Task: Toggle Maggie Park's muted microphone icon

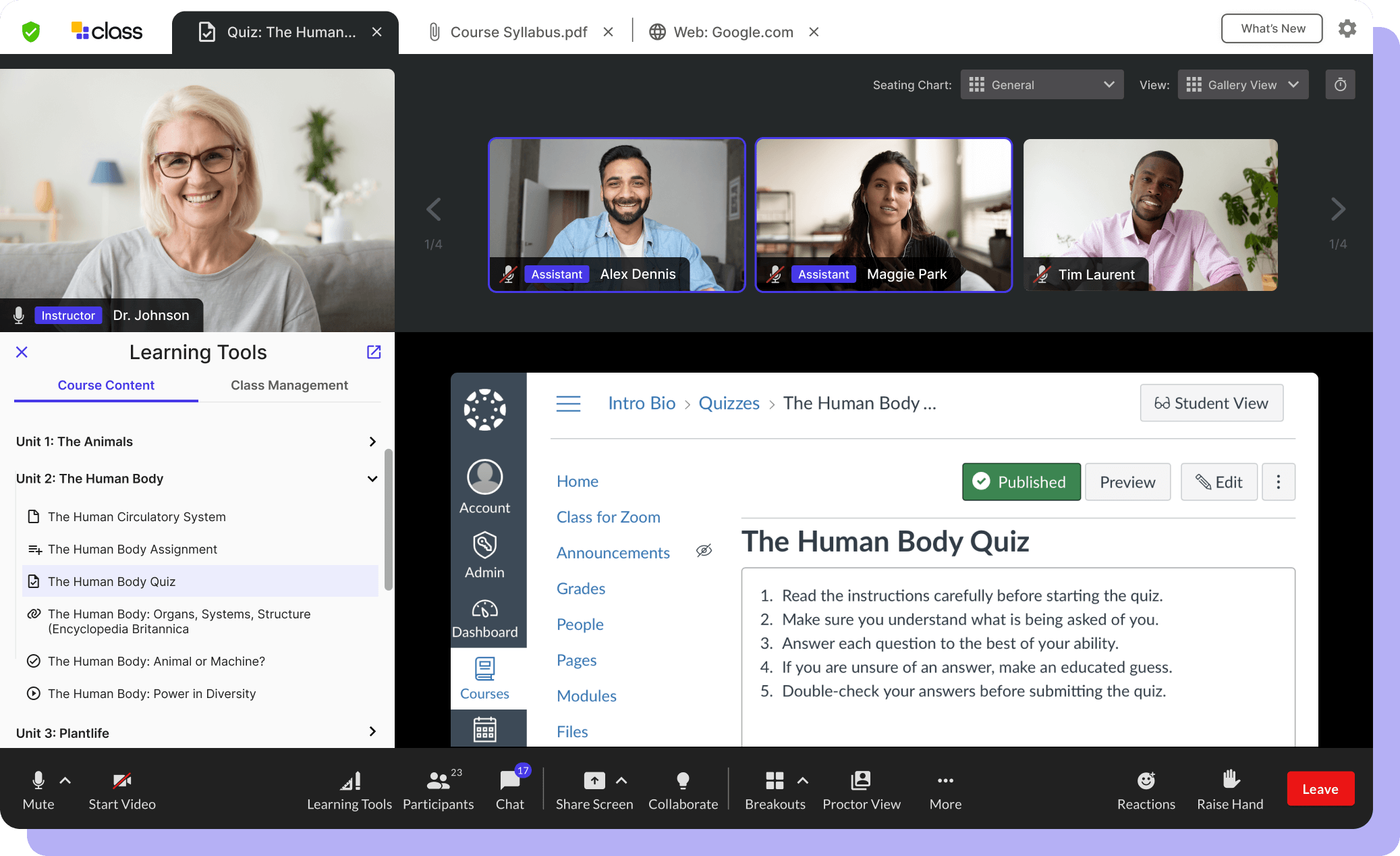Action: pyautogui.click(x=775, y=274)
